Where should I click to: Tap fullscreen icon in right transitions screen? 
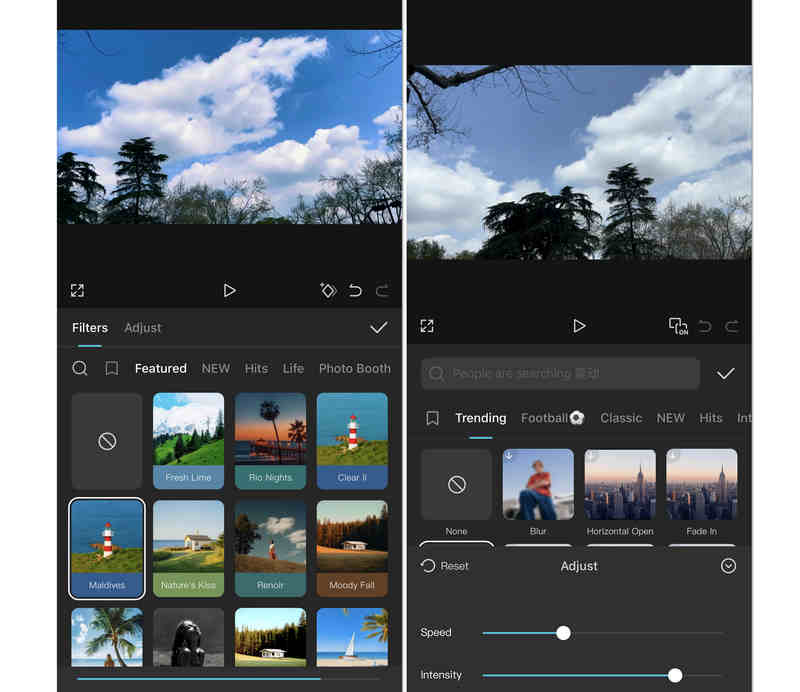(427, 326)
